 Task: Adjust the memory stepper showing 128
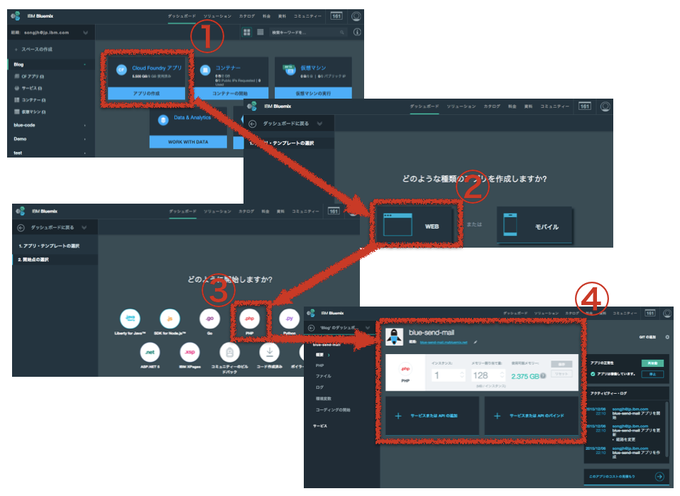[x=502, y=375]
